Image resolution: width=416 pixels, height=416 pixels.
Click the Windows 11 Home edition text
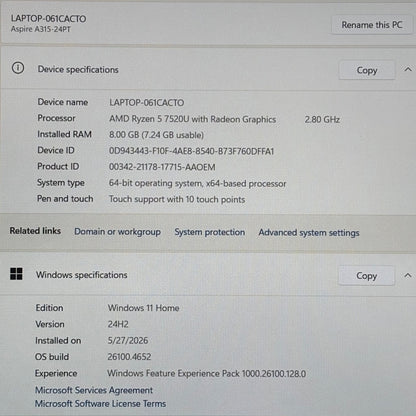pyautogui.click(x=143, y=308)
